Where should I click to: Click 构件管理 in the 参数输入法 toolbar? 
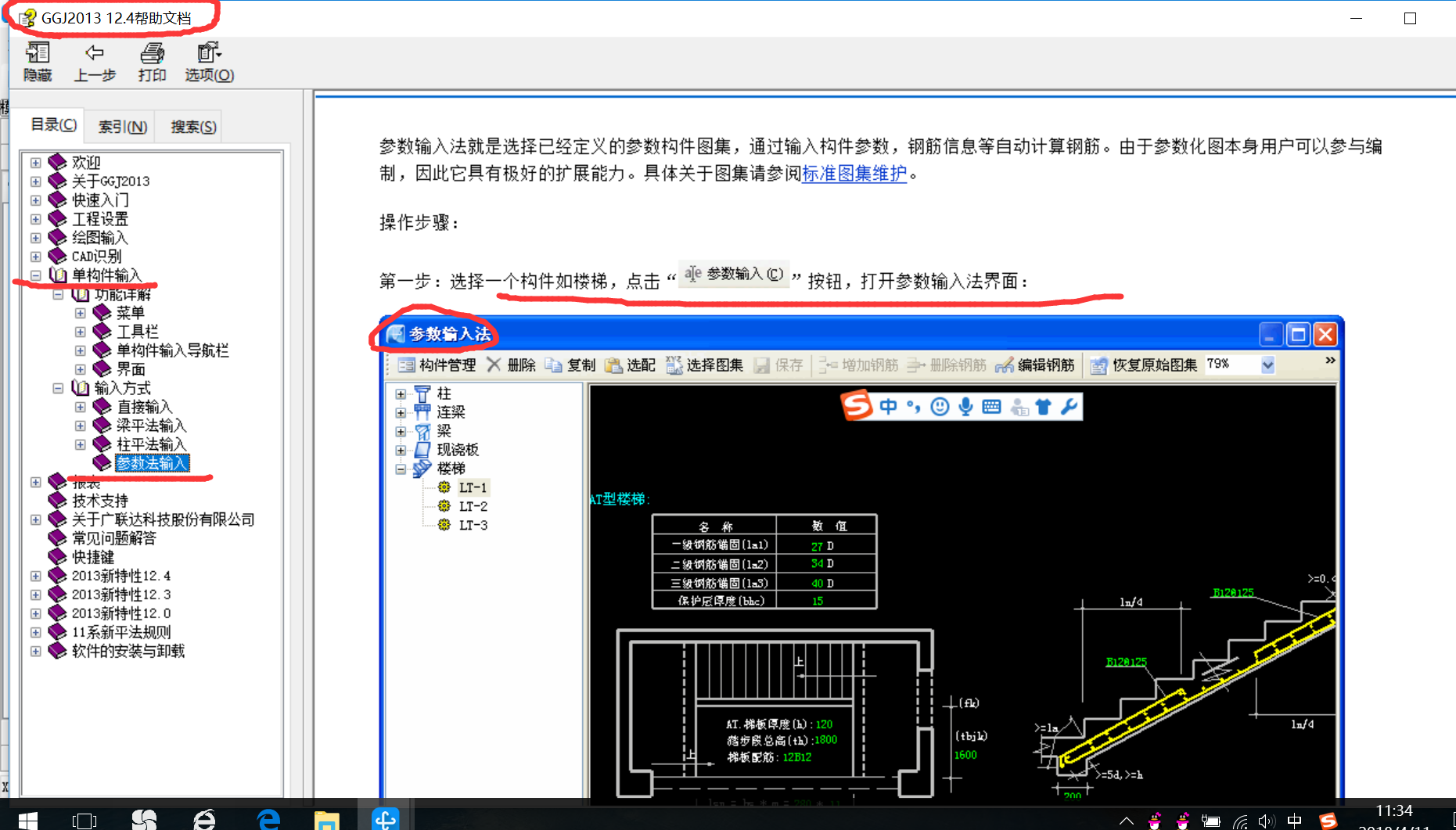(x=437, y=365)
